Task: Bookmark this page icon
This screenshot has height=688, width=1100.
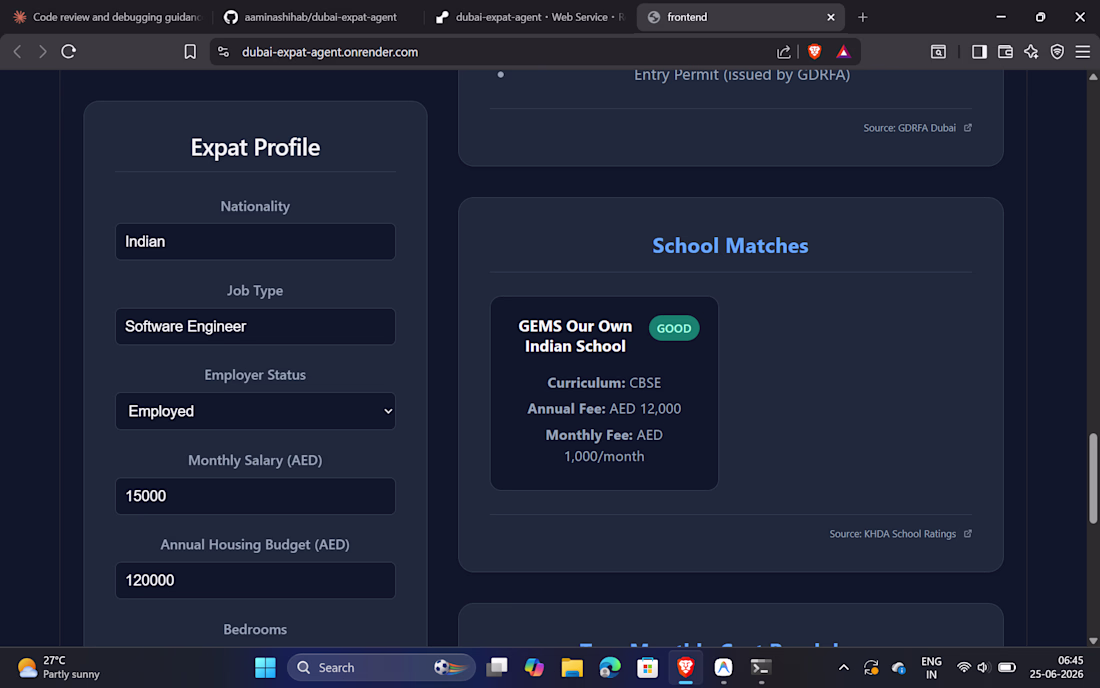Action: pos(190,52)
